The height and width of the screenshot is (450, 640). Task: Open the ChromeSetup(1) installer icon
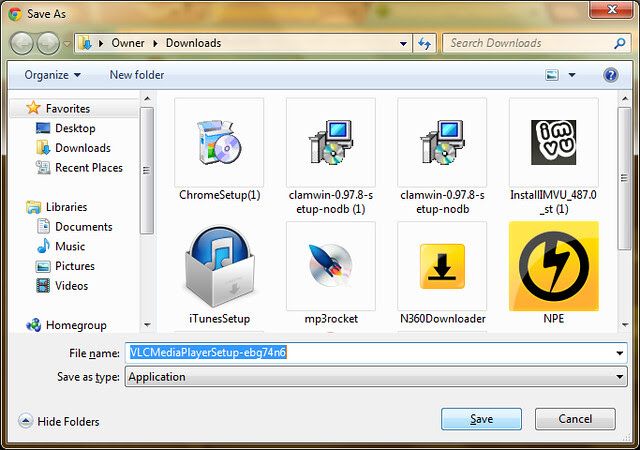tap(219, 142)
